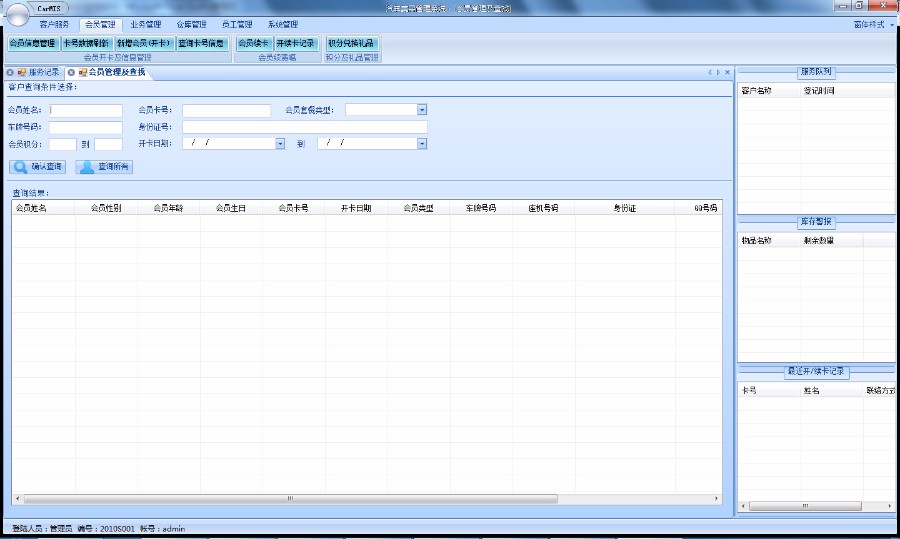Screen dimensions: 900x539
Task: Open the 客户服务 ribbon tab
Action: (54, 25)
